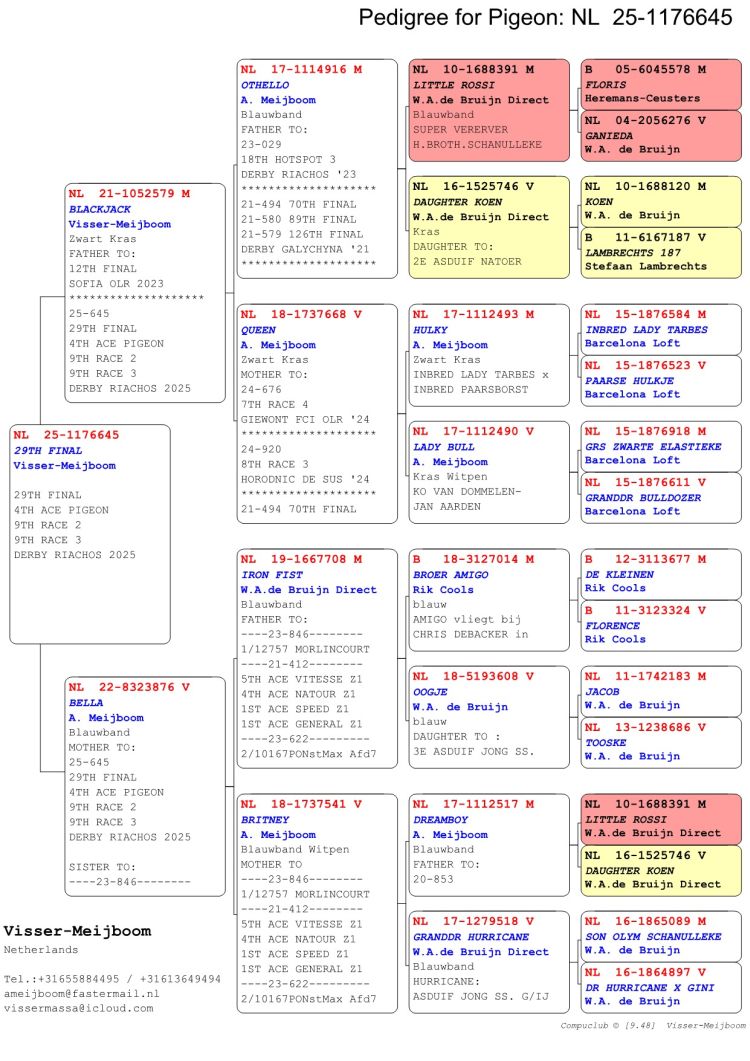Open the ameijboom@fastermail.nl email address
The image size is (750, 1061).
pos(82,994)
